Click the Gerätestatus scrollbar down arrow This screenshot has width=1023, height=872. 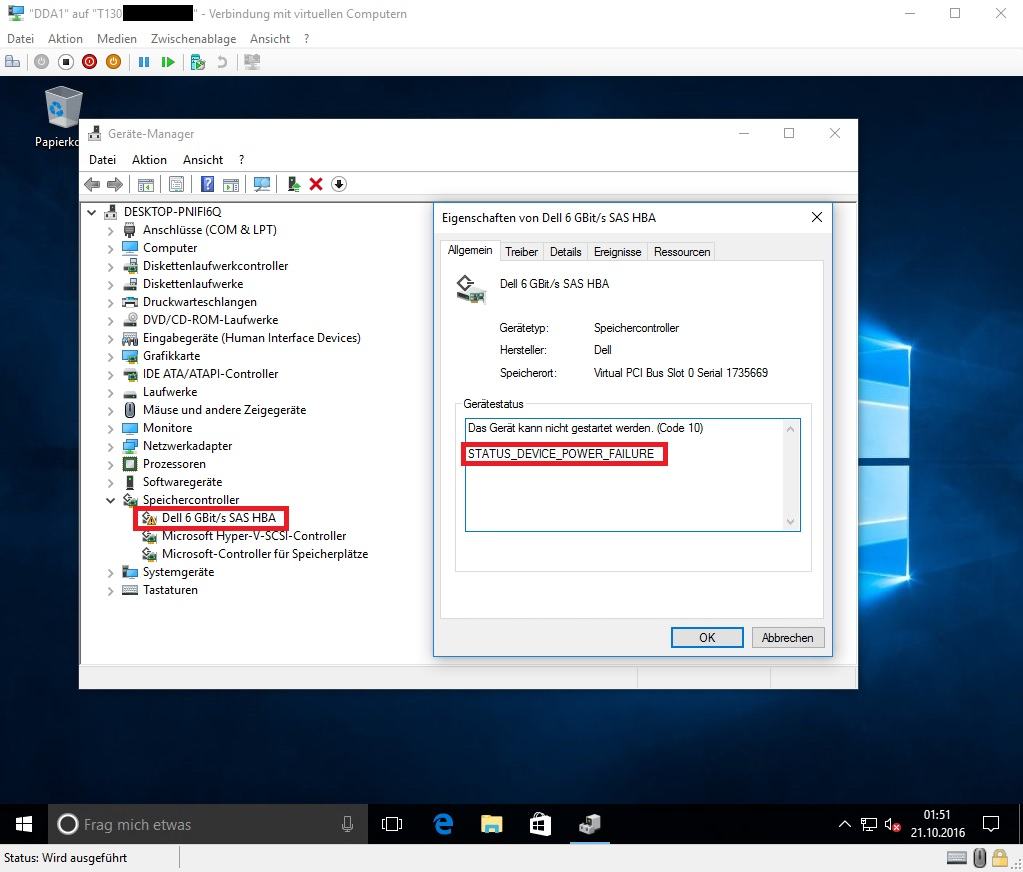pyautogui.click(x=791, y=522)
